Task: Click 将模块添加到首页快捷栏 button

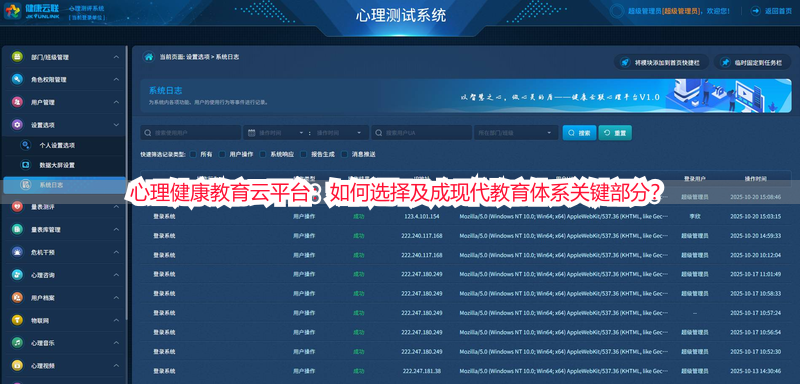Action: click(x=661, y=62)
